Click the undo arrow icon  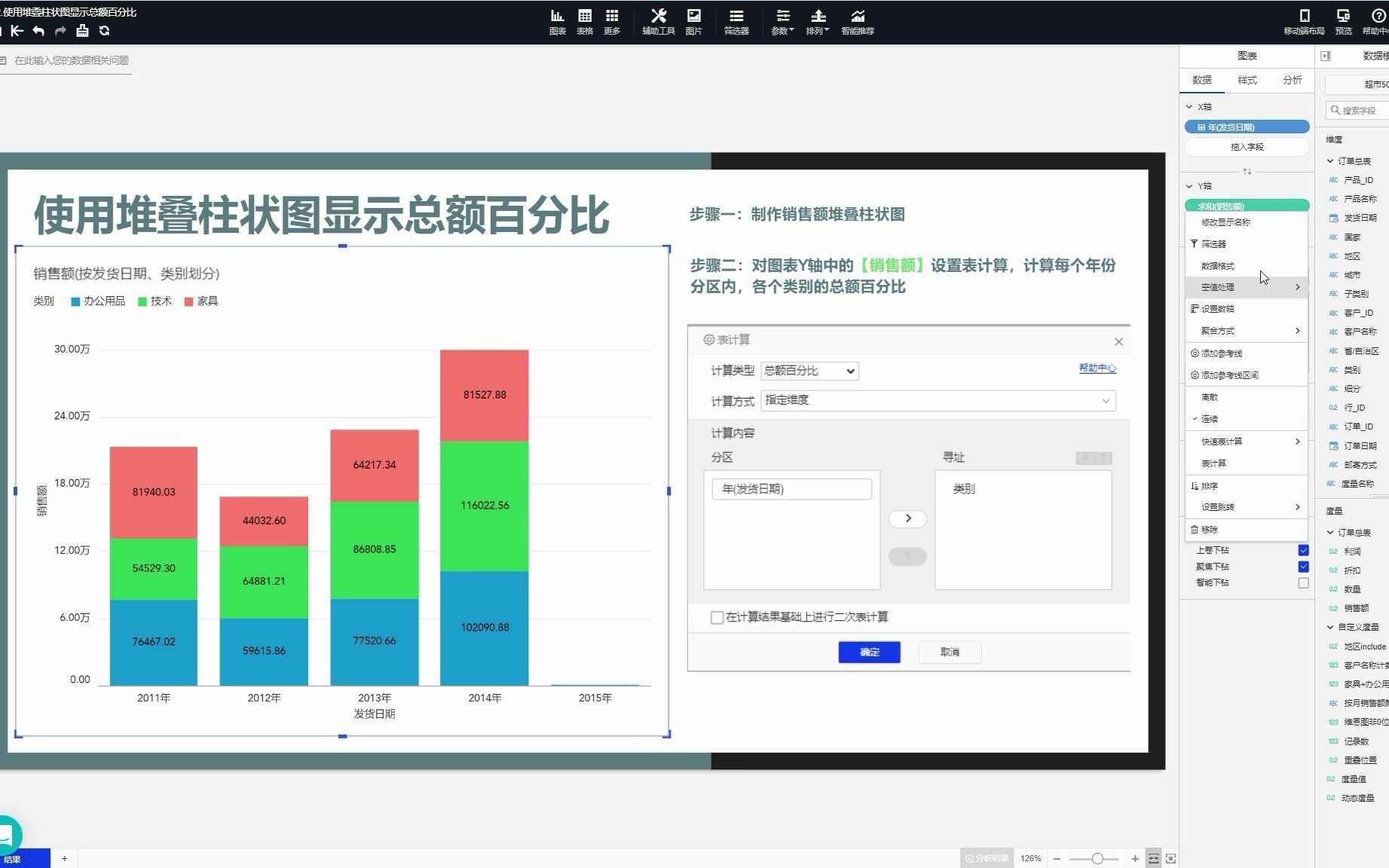pyautogui.click(x=38, y=31)
